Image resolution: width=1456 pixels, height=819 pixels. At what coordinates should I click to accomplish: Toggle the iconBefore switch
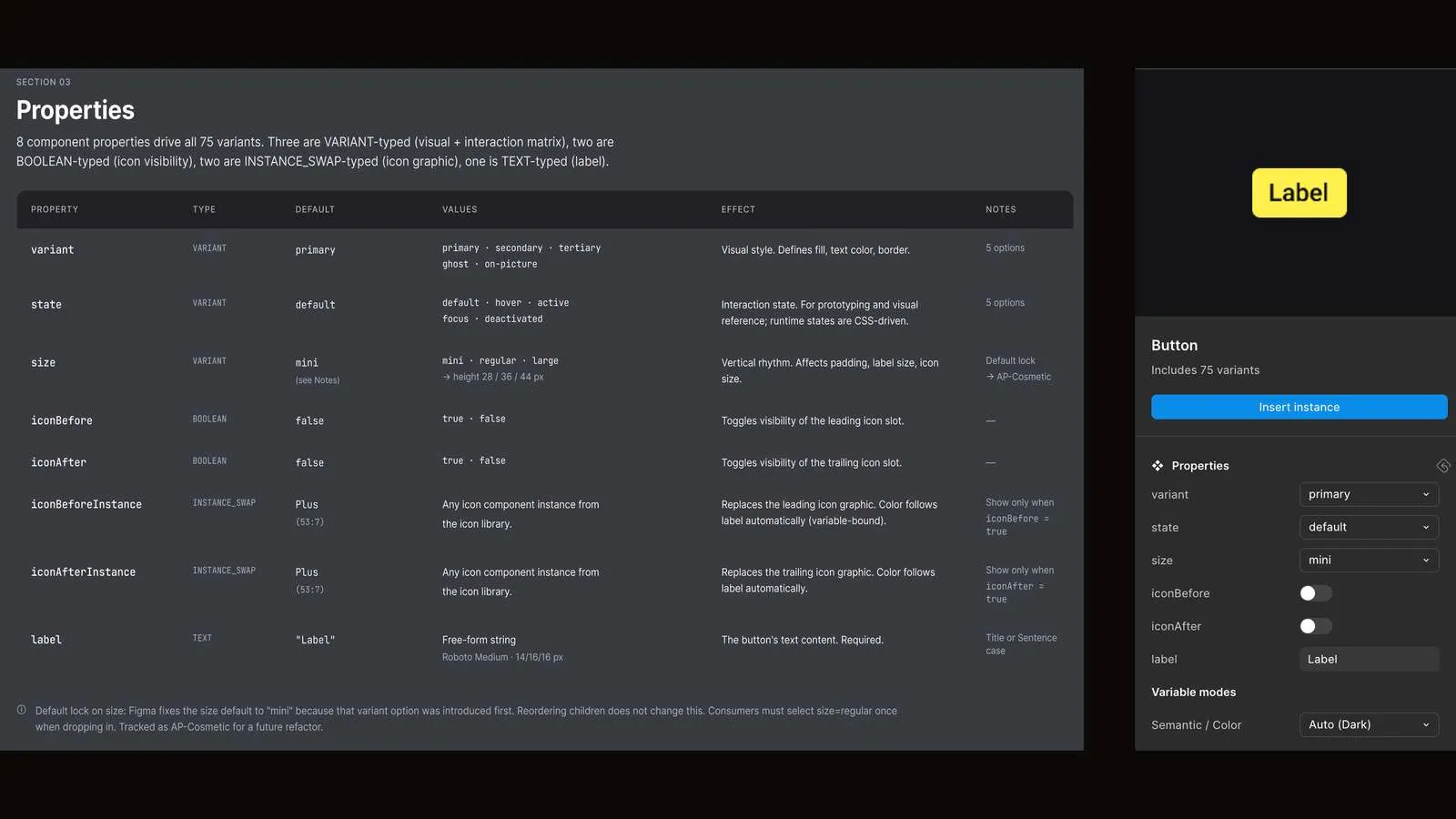tap(1315, 593)
